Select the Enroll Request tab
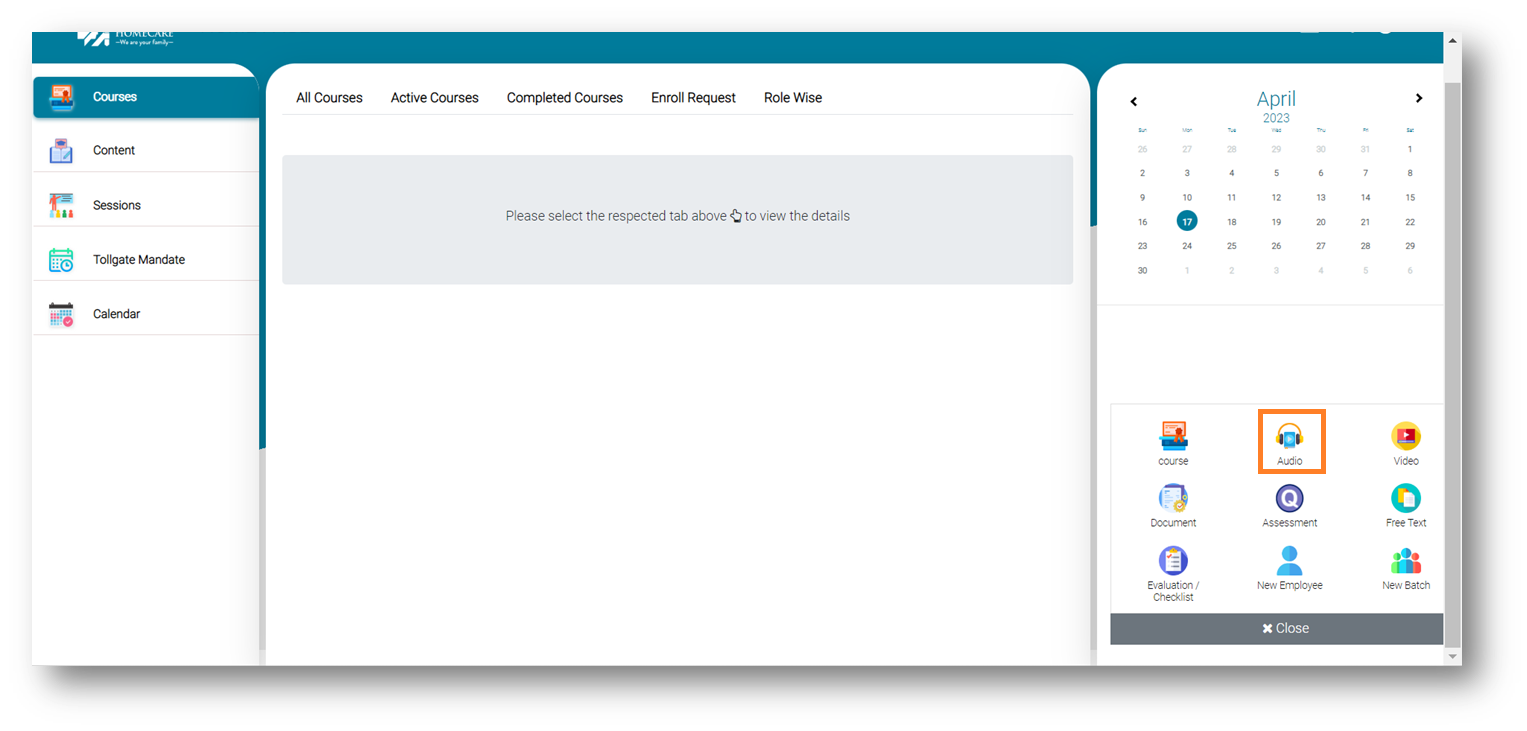This screenshot has height=731, width=1527. pyautogui.click(x=693, y=98)
